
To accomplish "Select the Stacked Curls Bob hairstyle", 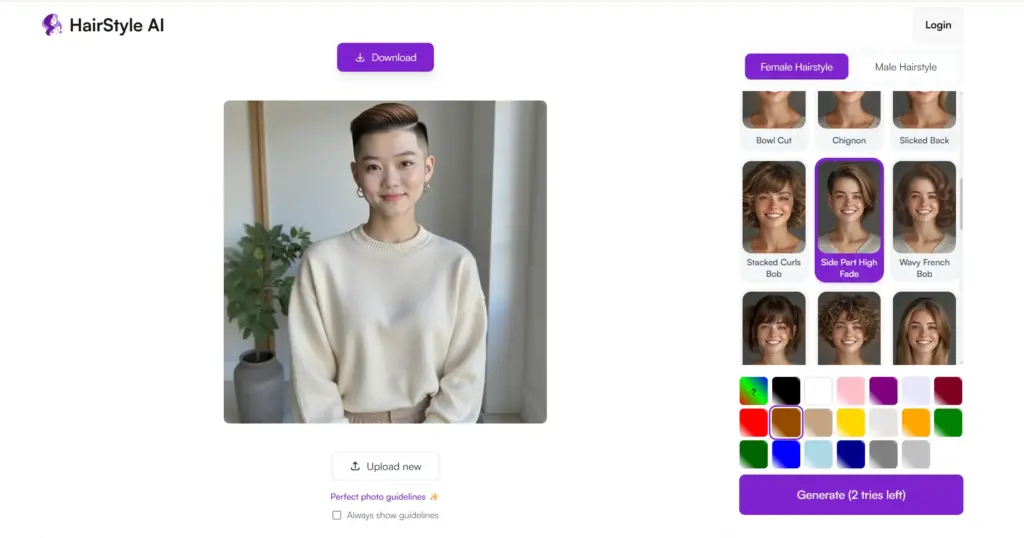I will pos(774,220).
